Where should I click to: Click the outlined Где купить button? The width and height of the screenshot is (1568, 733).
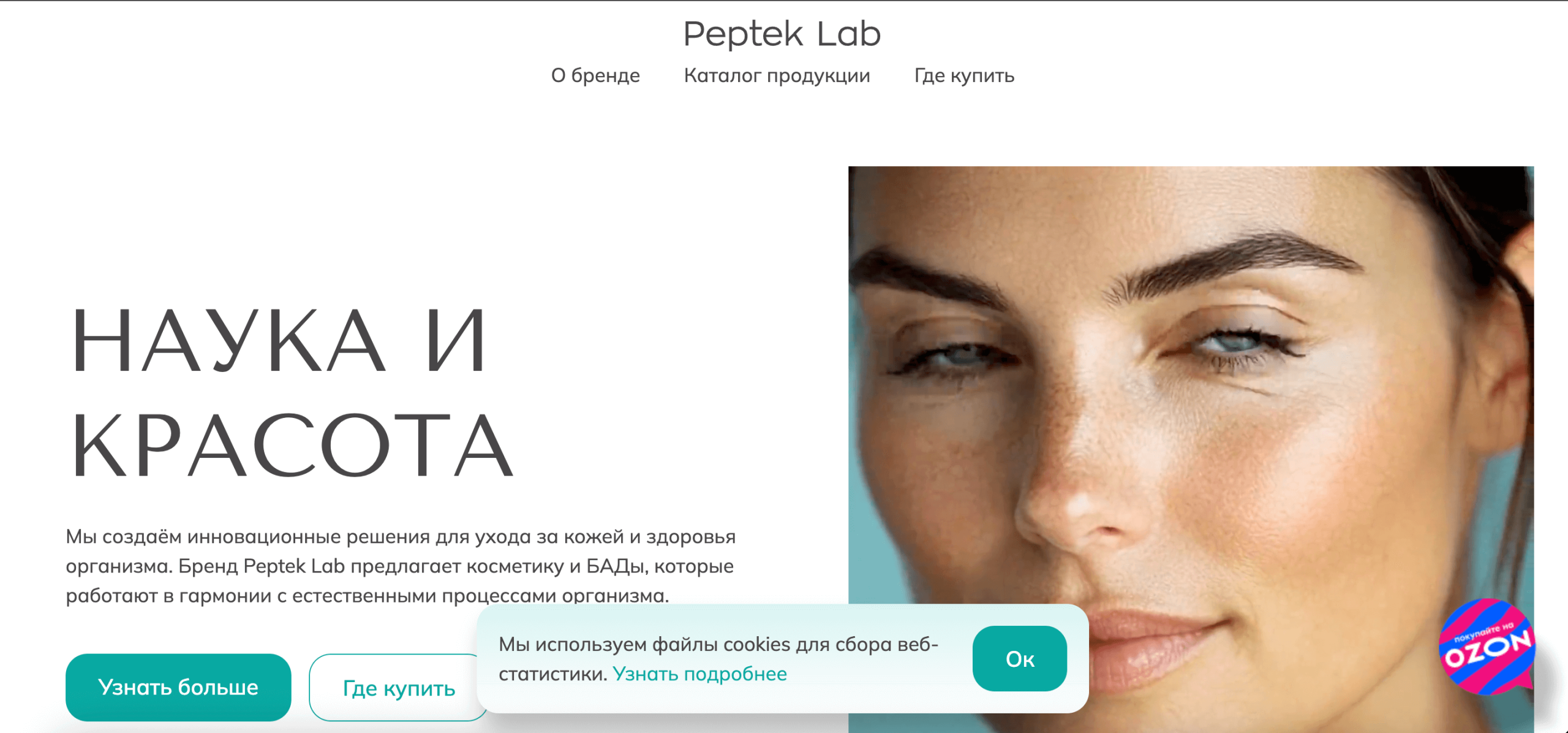(x=399, y=687)
